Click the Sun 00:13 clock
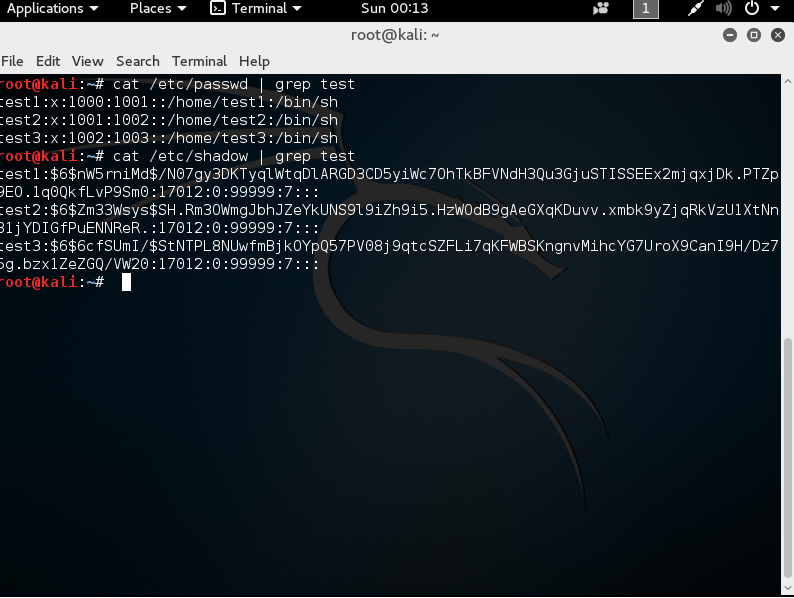The width and height of the screenshot is (794, 598). tap(394, 9)
